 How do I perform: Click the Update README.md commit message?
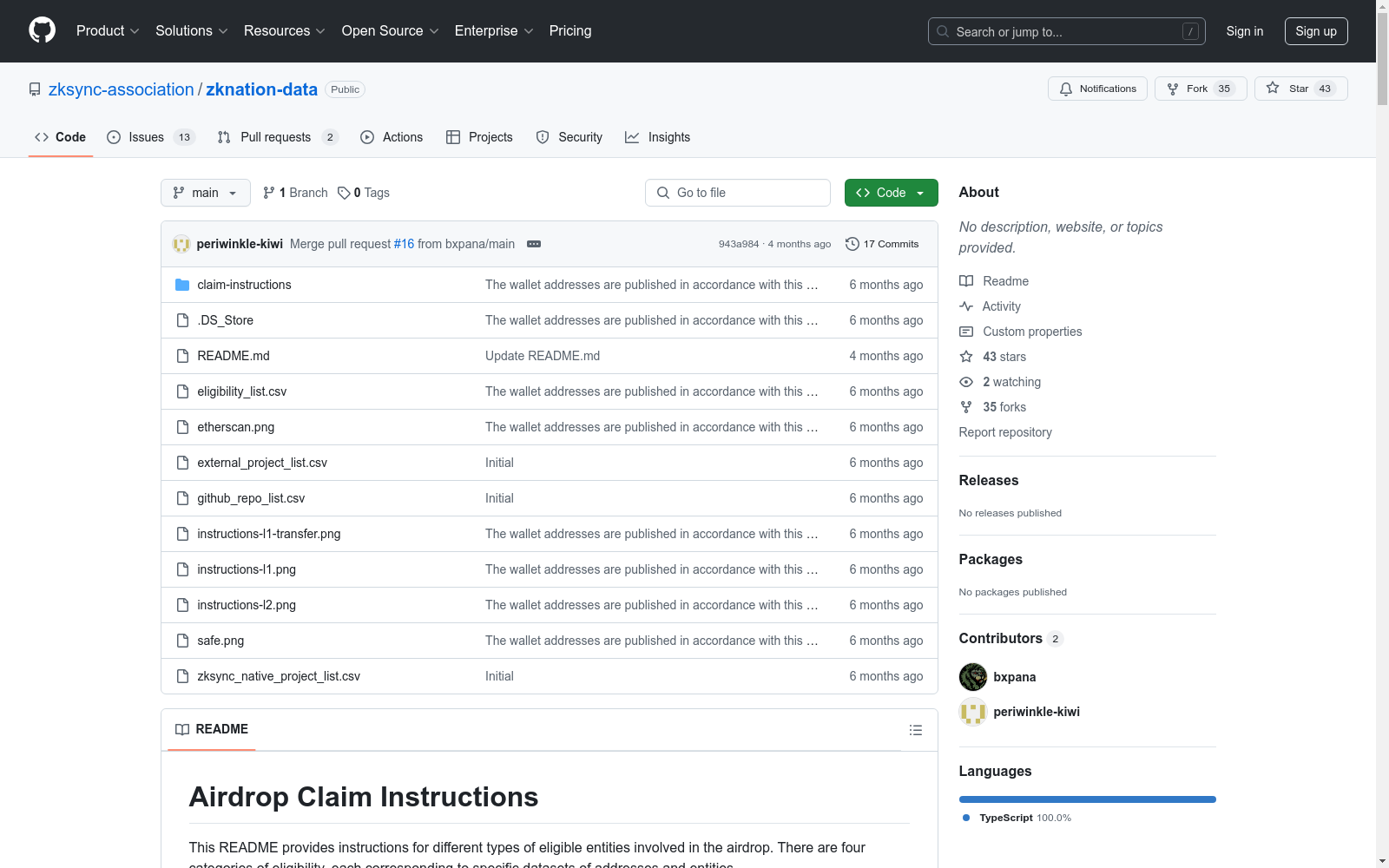(x=543, y=356)
